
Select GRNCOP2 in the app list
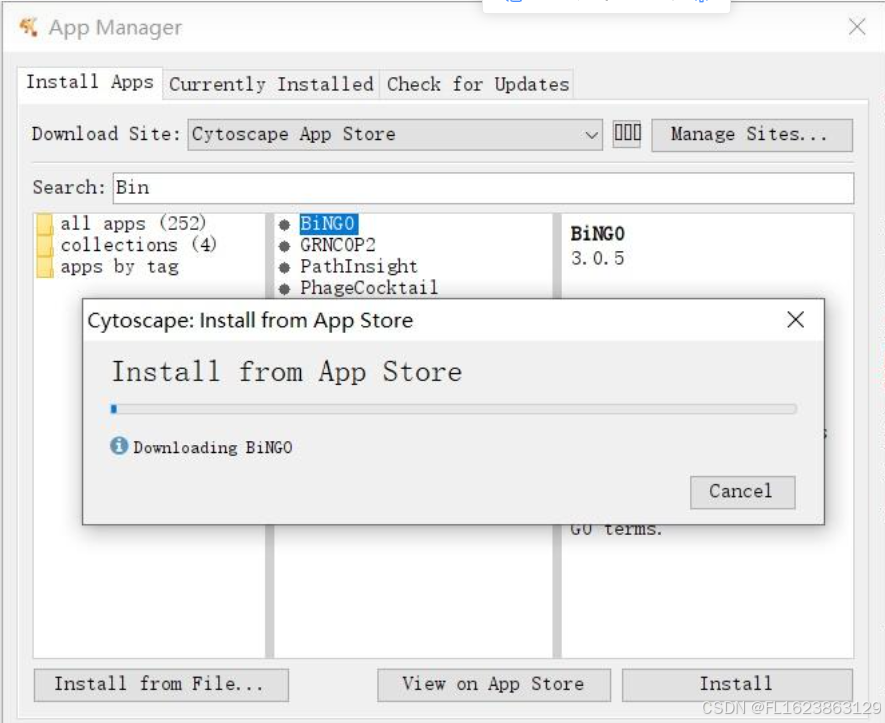tap(338, 246)
